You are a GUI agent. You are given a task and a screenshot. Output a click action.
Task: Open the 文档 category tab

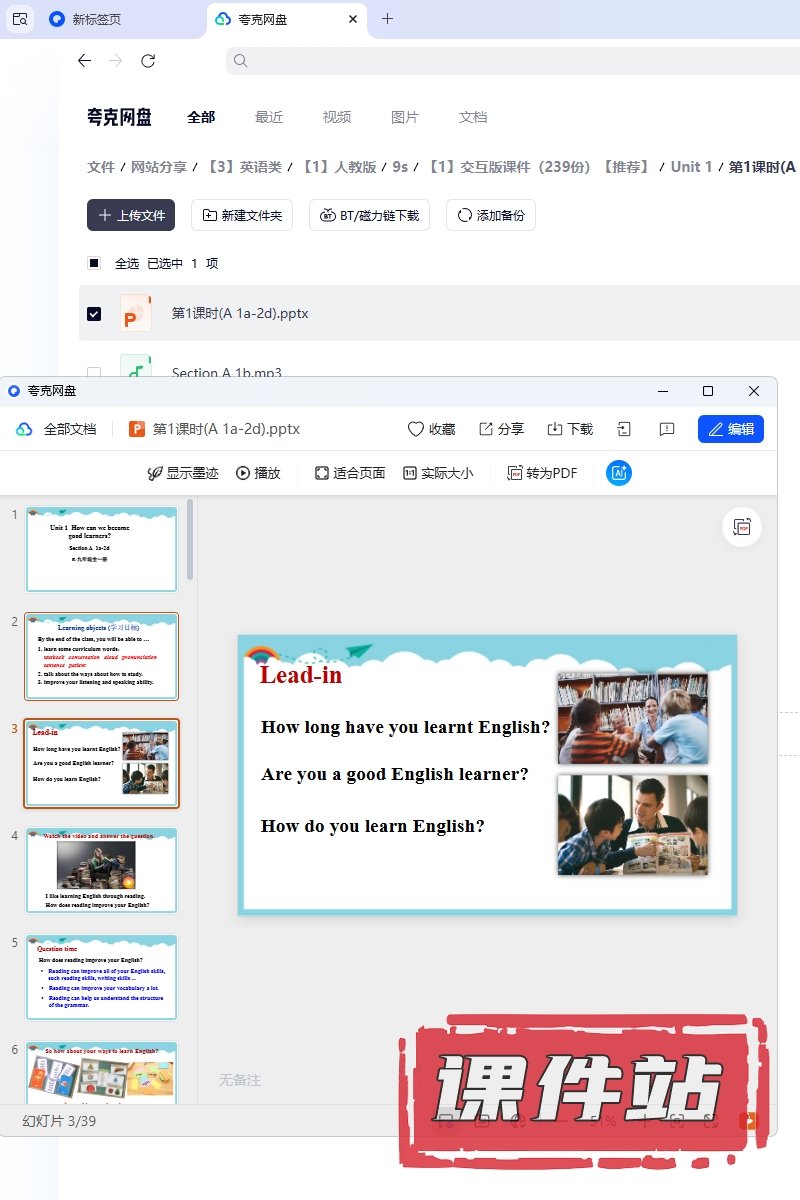coord(473,117)
